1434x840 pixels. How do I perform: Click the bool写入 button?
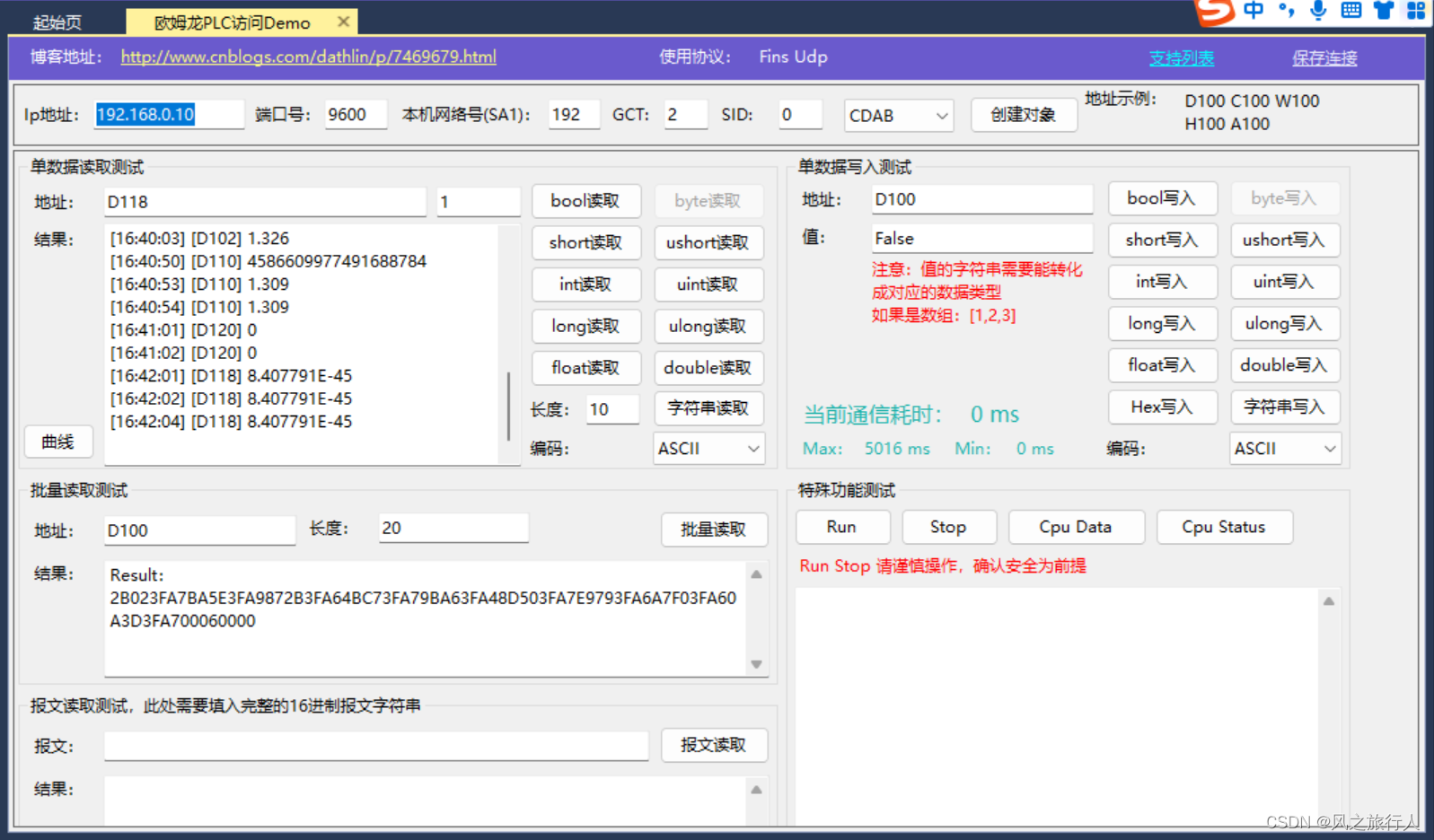point(1162,198)
